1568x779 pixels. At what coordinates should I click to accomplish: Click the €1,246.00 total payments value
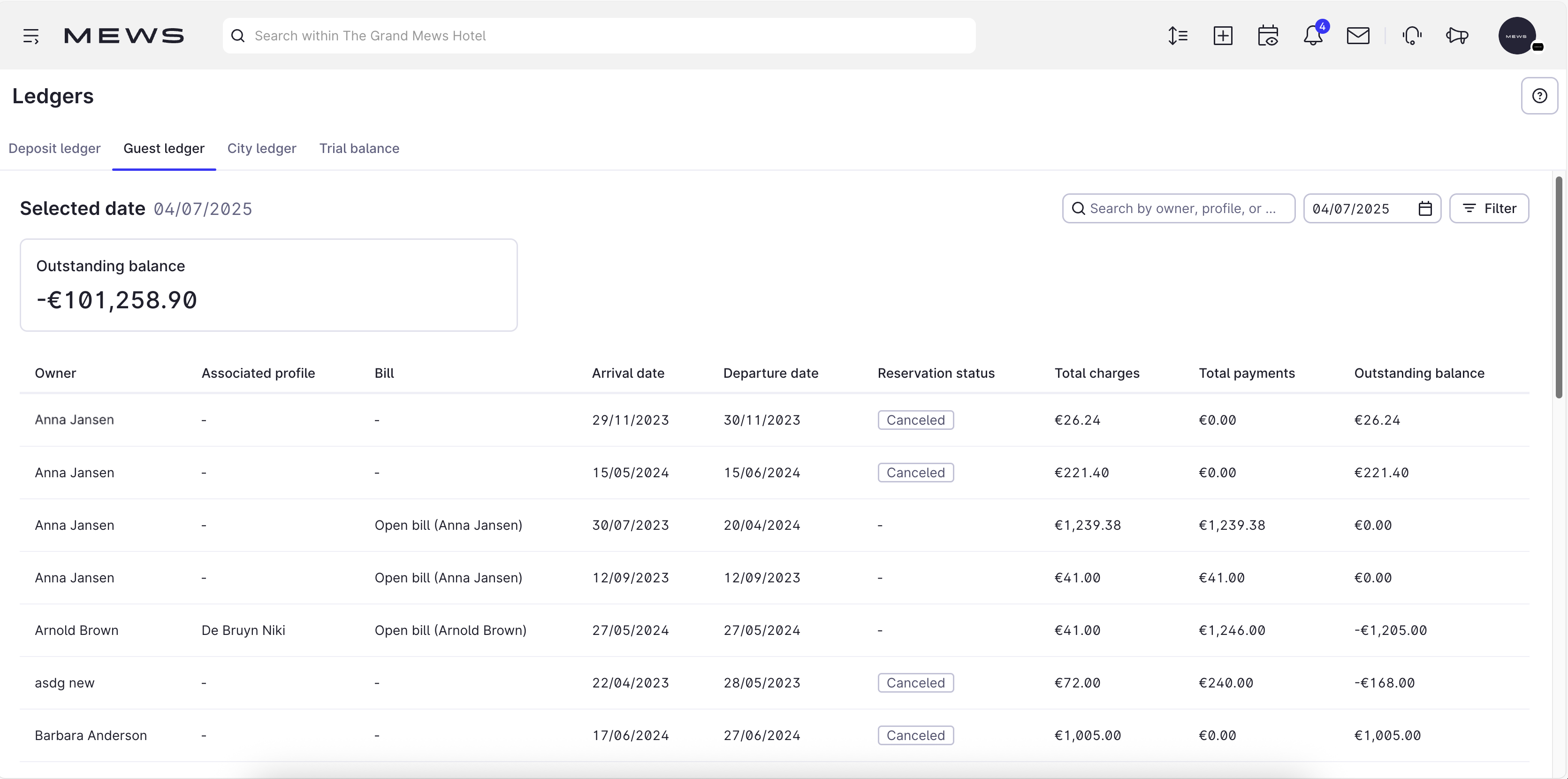click(1232, 631)
